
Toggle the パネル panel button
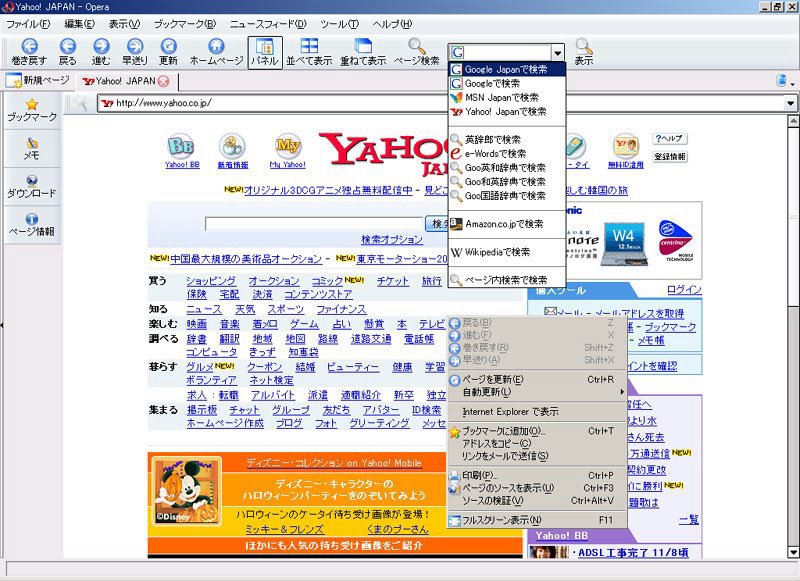265,53
